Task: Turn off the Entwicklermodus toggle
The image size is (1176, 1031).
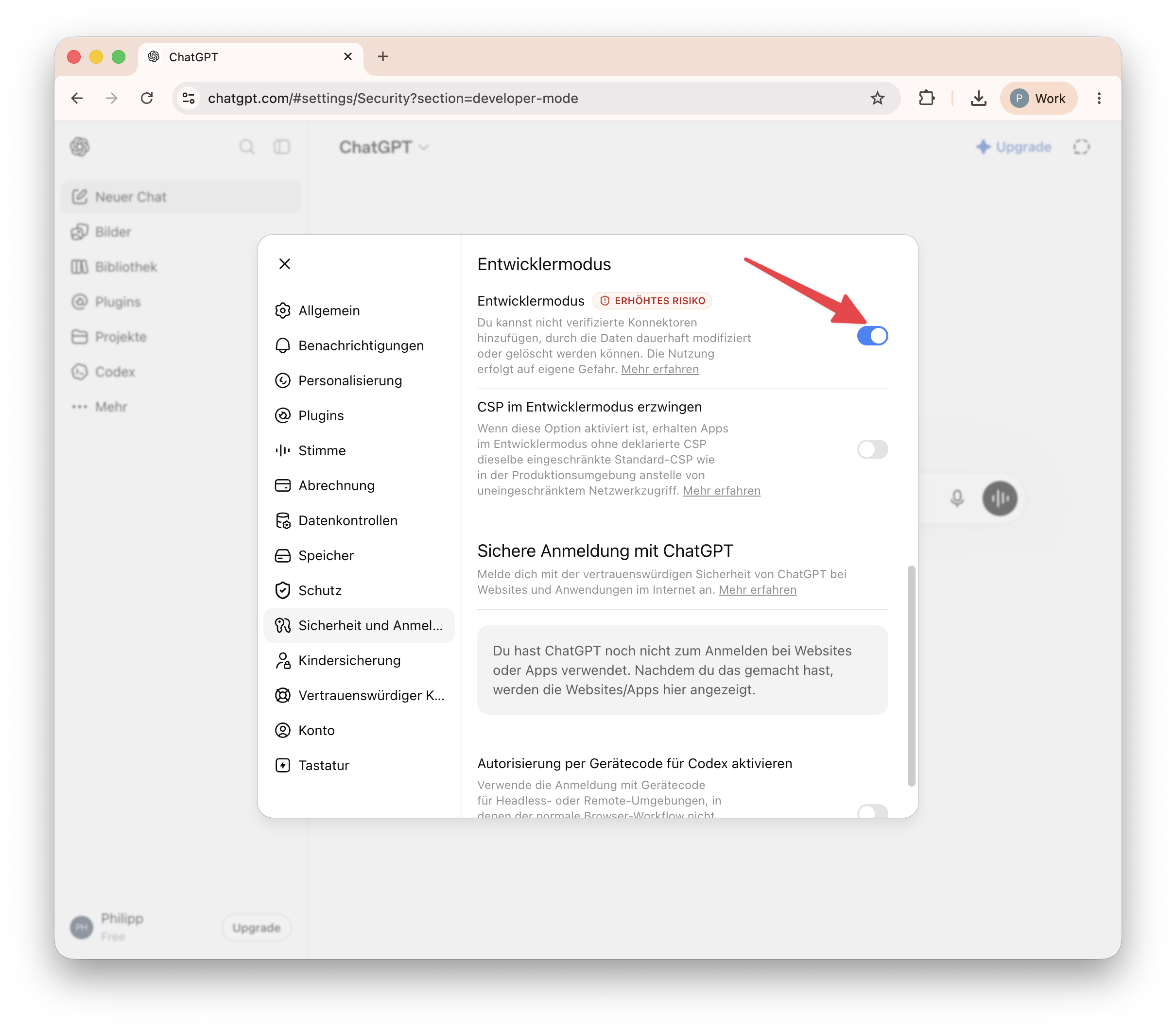Action: (x=872, y=336)
